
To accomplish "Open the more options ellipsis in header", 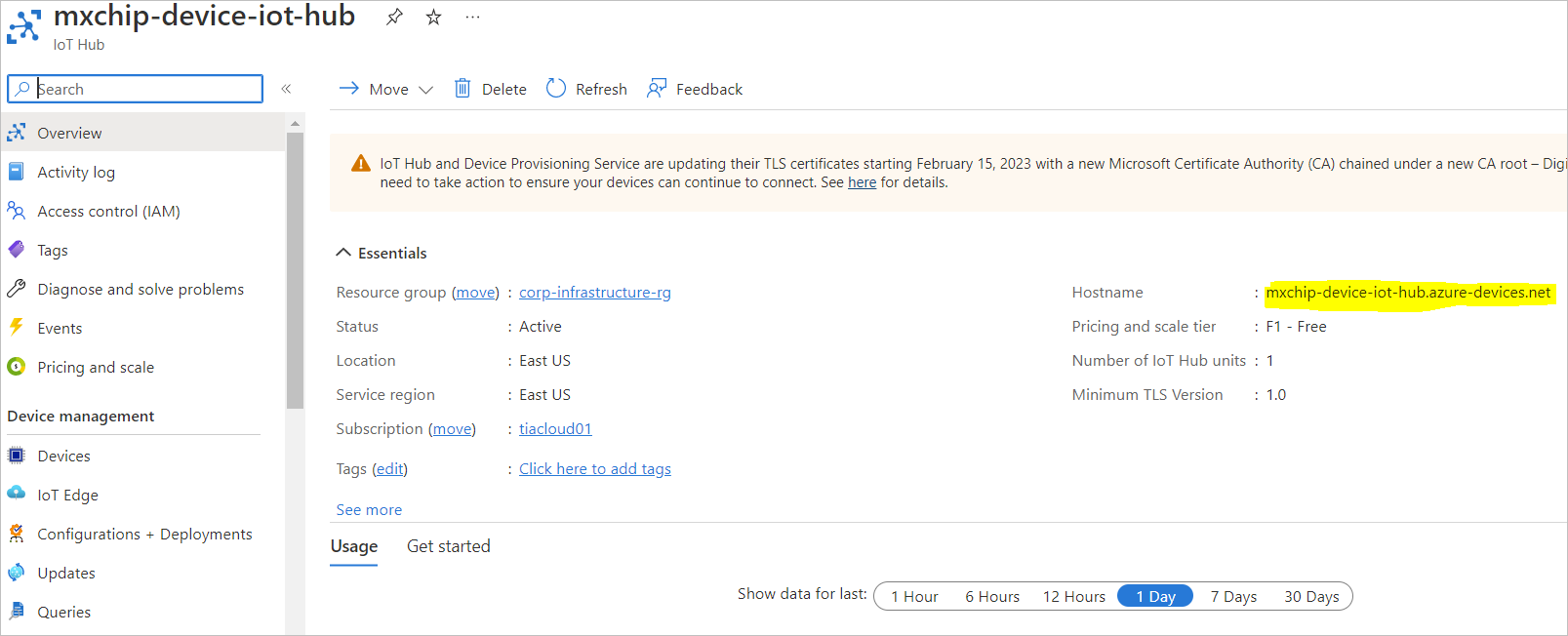I will 473,18.
